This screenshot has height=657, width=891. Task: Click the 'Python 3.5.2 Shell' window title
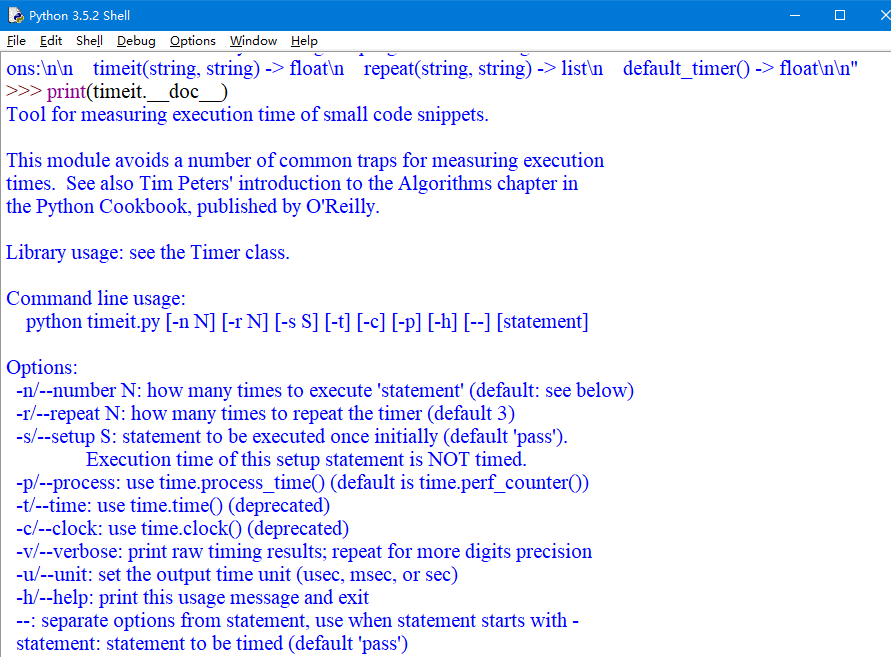[80, 15]
